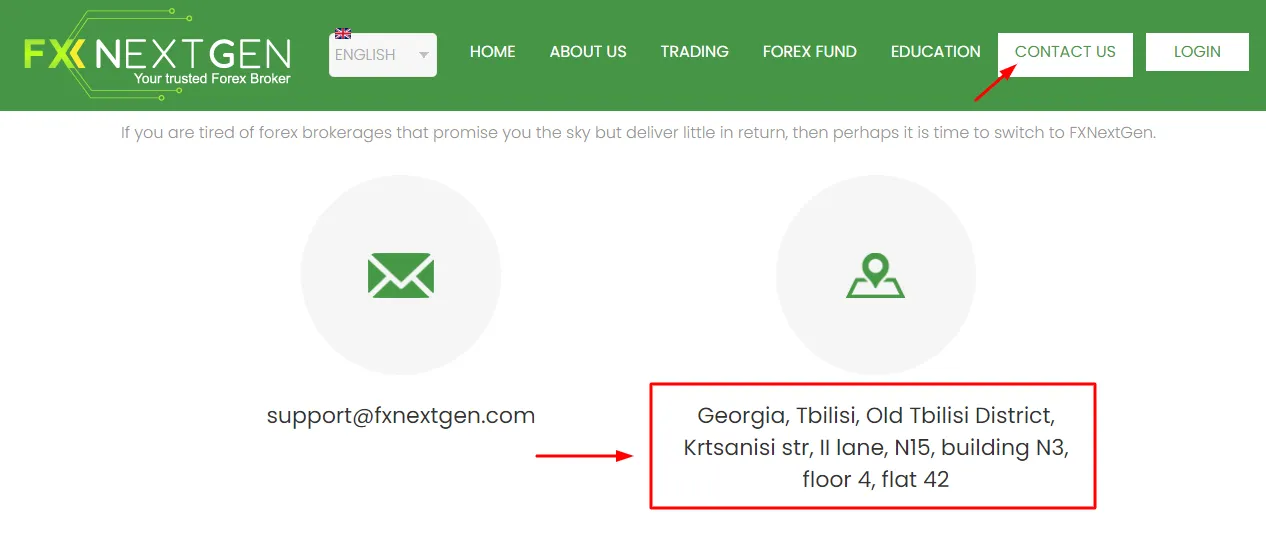Click the FXNextGen logo
Image resolution: width=1266 pixels, height=546 pixels.
tap(158, 53)
